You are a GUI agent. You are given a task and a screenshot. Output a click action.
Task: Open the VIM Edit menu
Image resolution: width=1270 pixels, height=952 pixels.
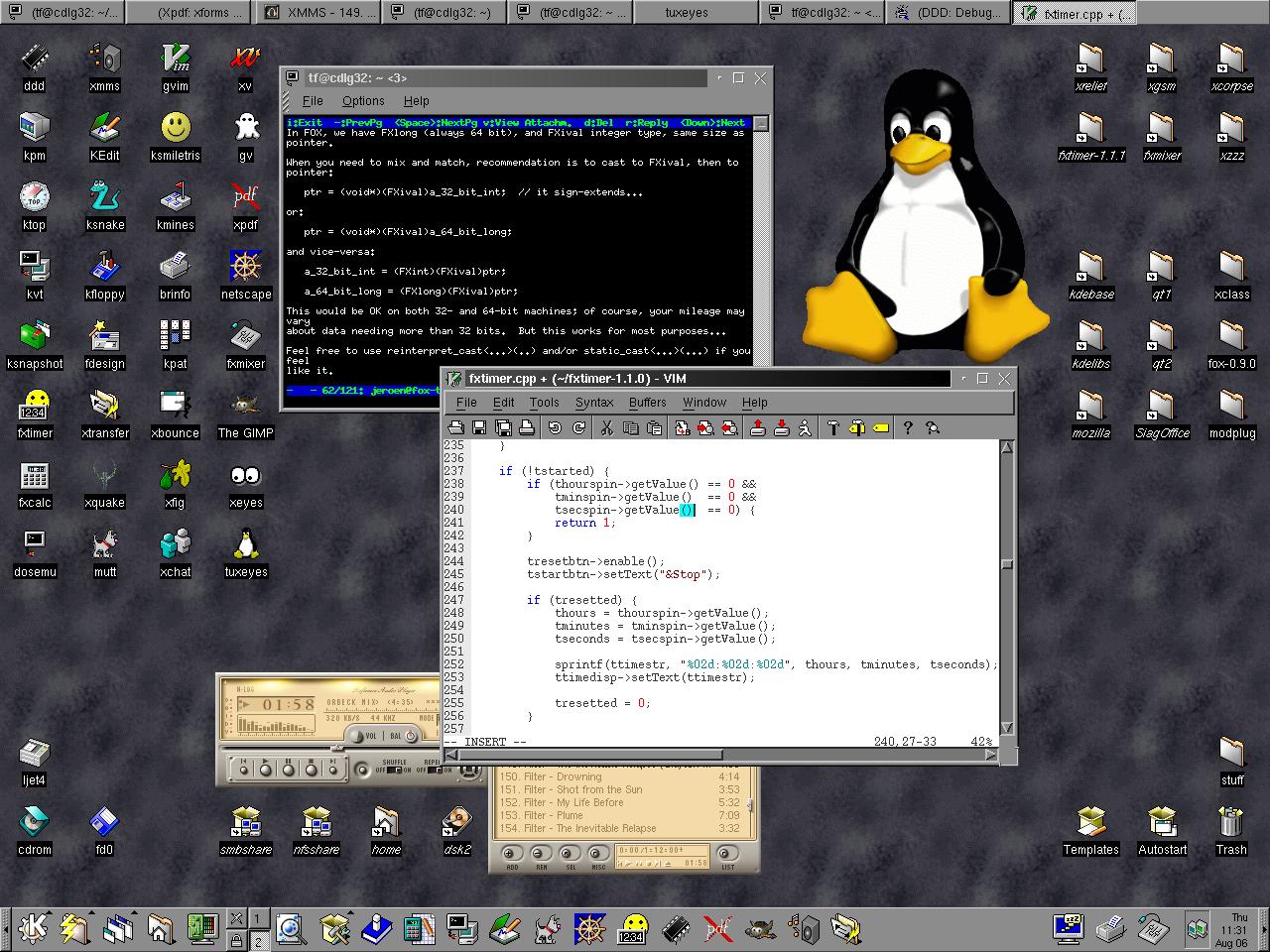pos(504,403)
